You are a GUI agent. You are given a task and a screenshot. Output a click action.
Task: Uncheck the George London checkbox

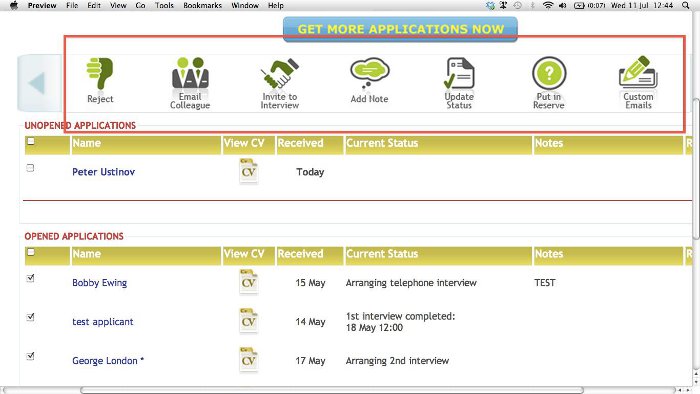30,356
